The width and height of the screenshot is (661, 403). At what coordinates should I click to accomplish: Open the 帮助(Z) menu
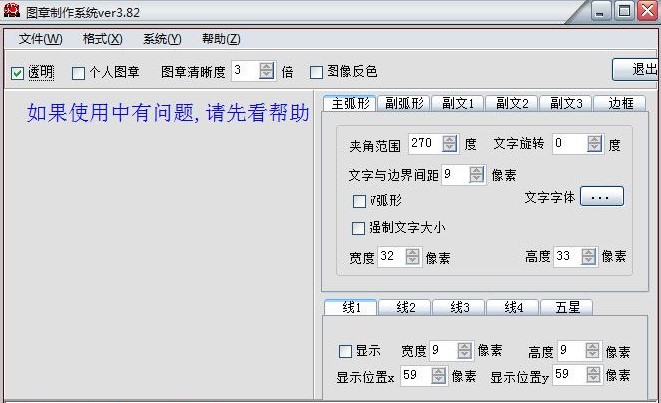[x=221, y=39]
